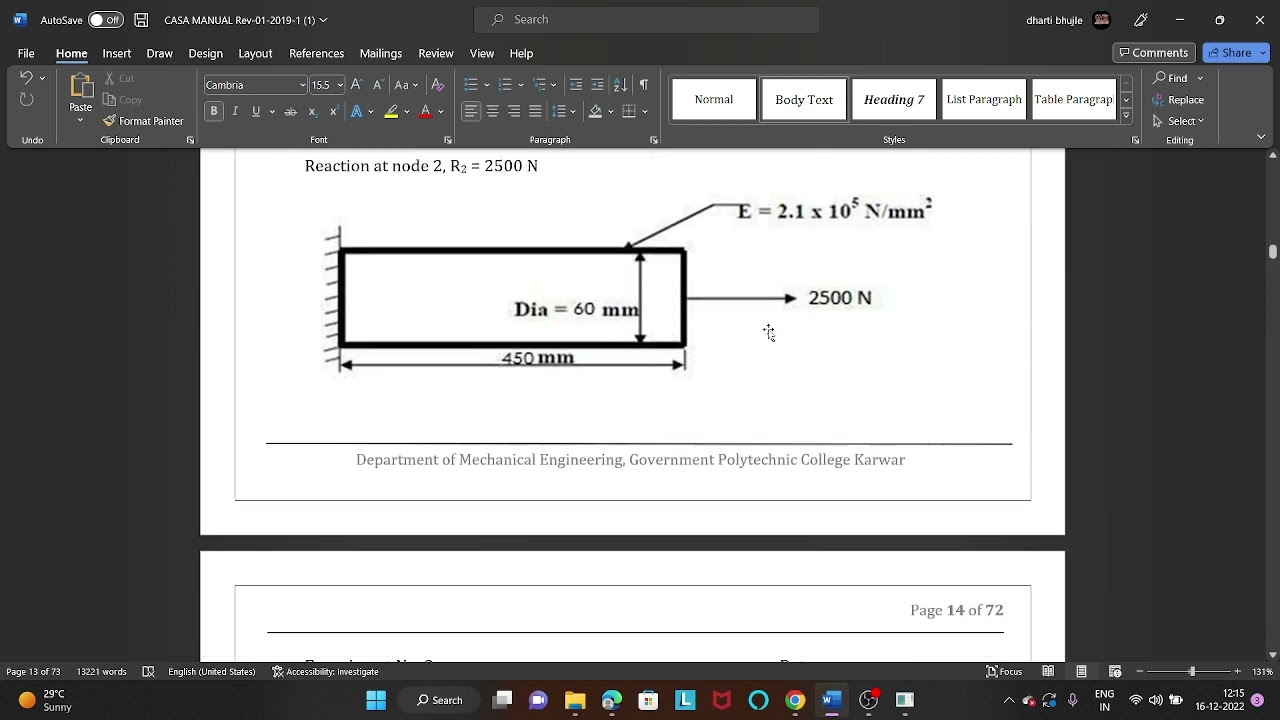Toggle AutoSave switch

pyautogui.click(x=105, y=20)
